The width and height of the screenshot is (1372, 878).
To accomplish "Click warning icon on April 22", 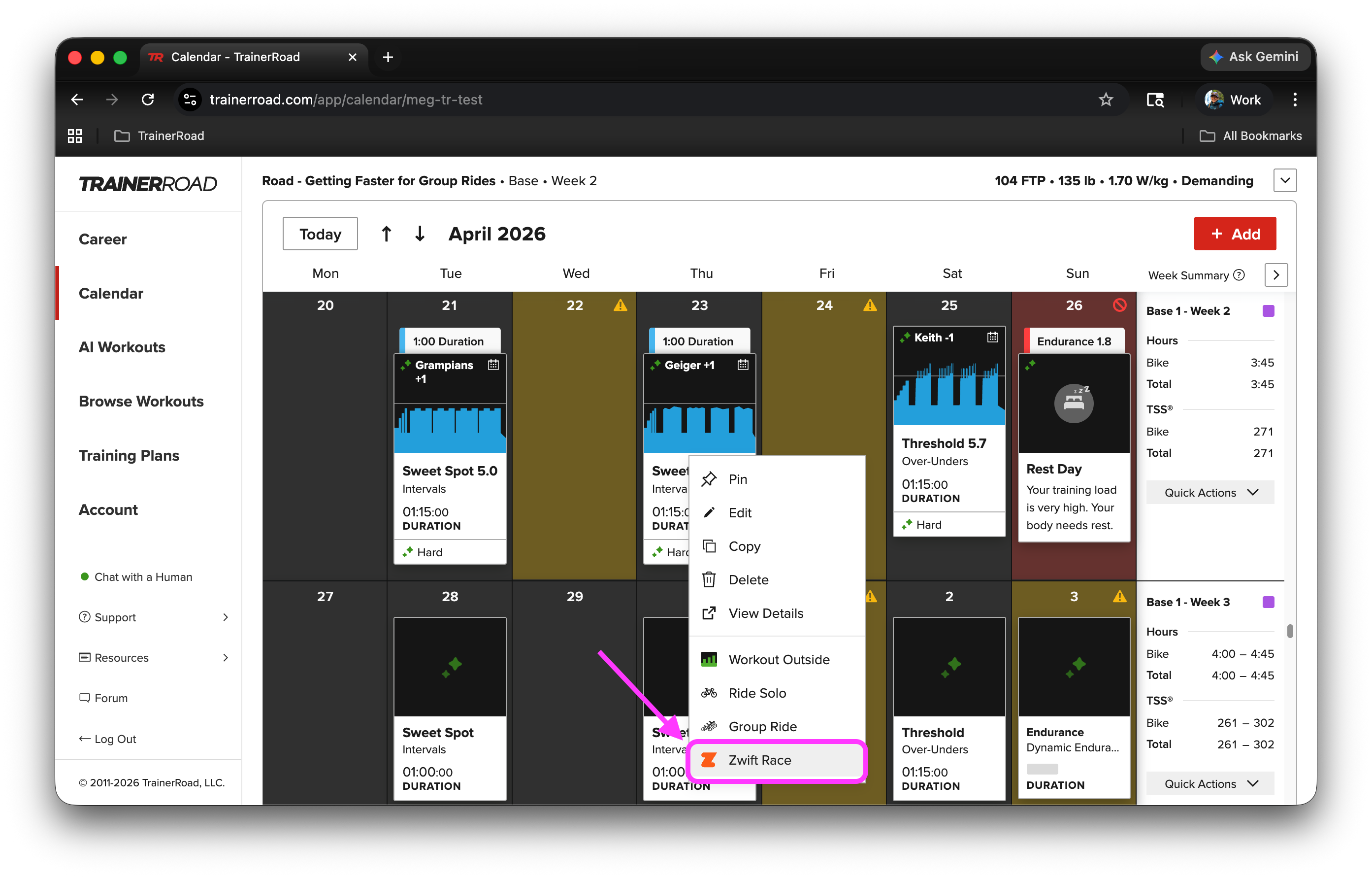I will (621, 305).
